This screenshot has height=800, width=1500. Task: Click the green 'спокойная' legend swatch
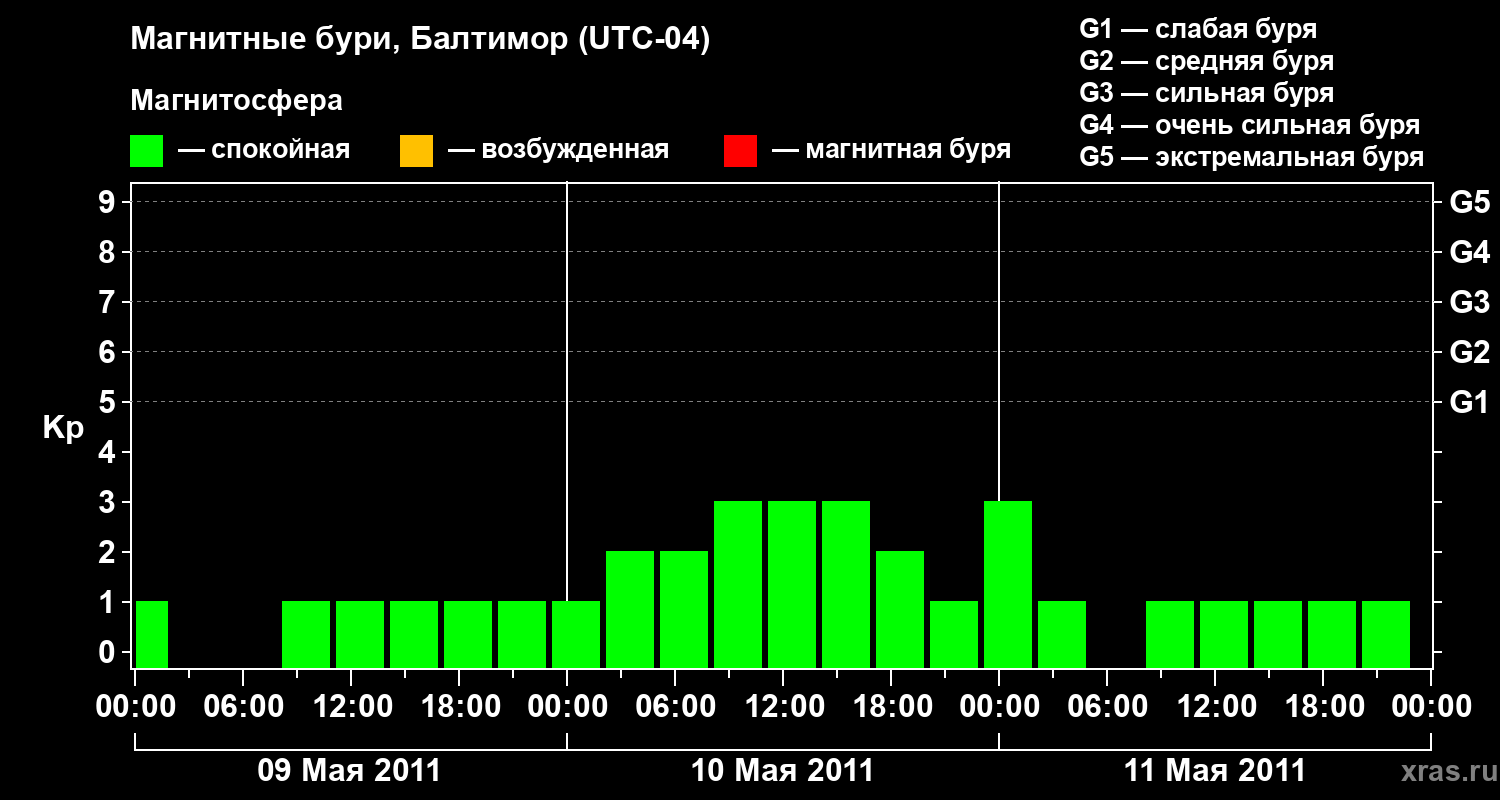tap(147, 151)
